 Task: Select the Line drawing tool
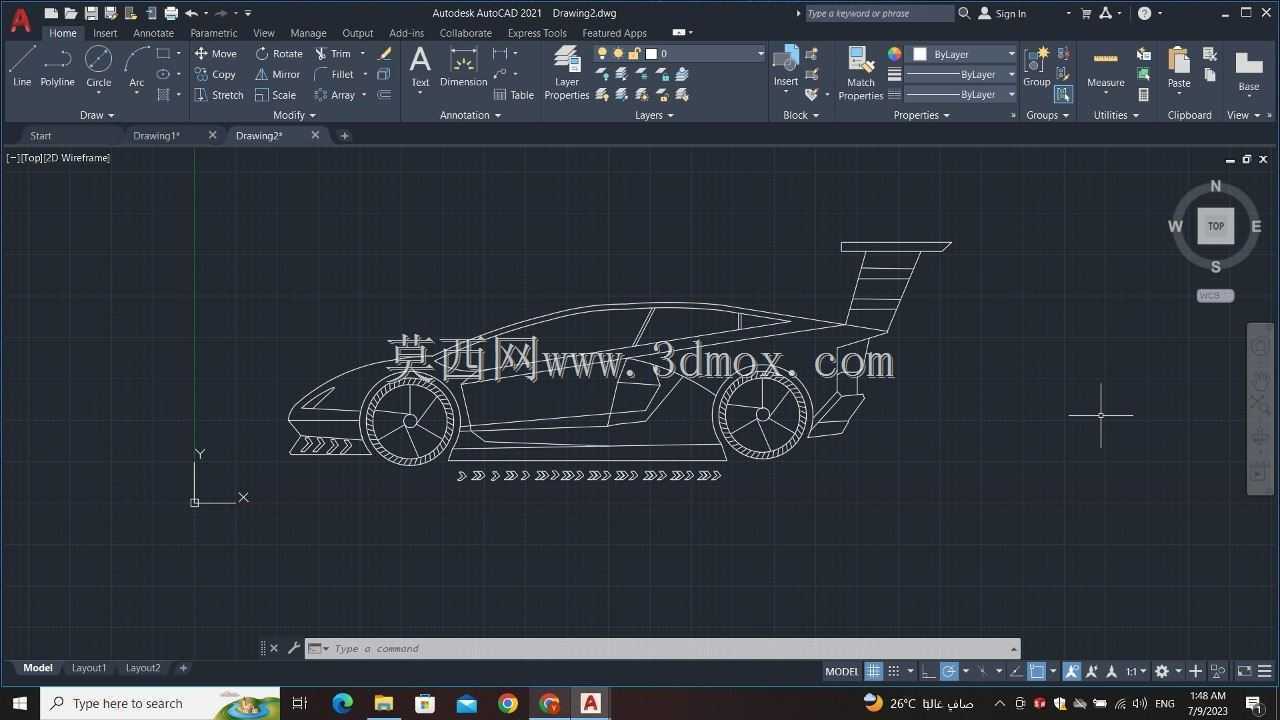22,67
